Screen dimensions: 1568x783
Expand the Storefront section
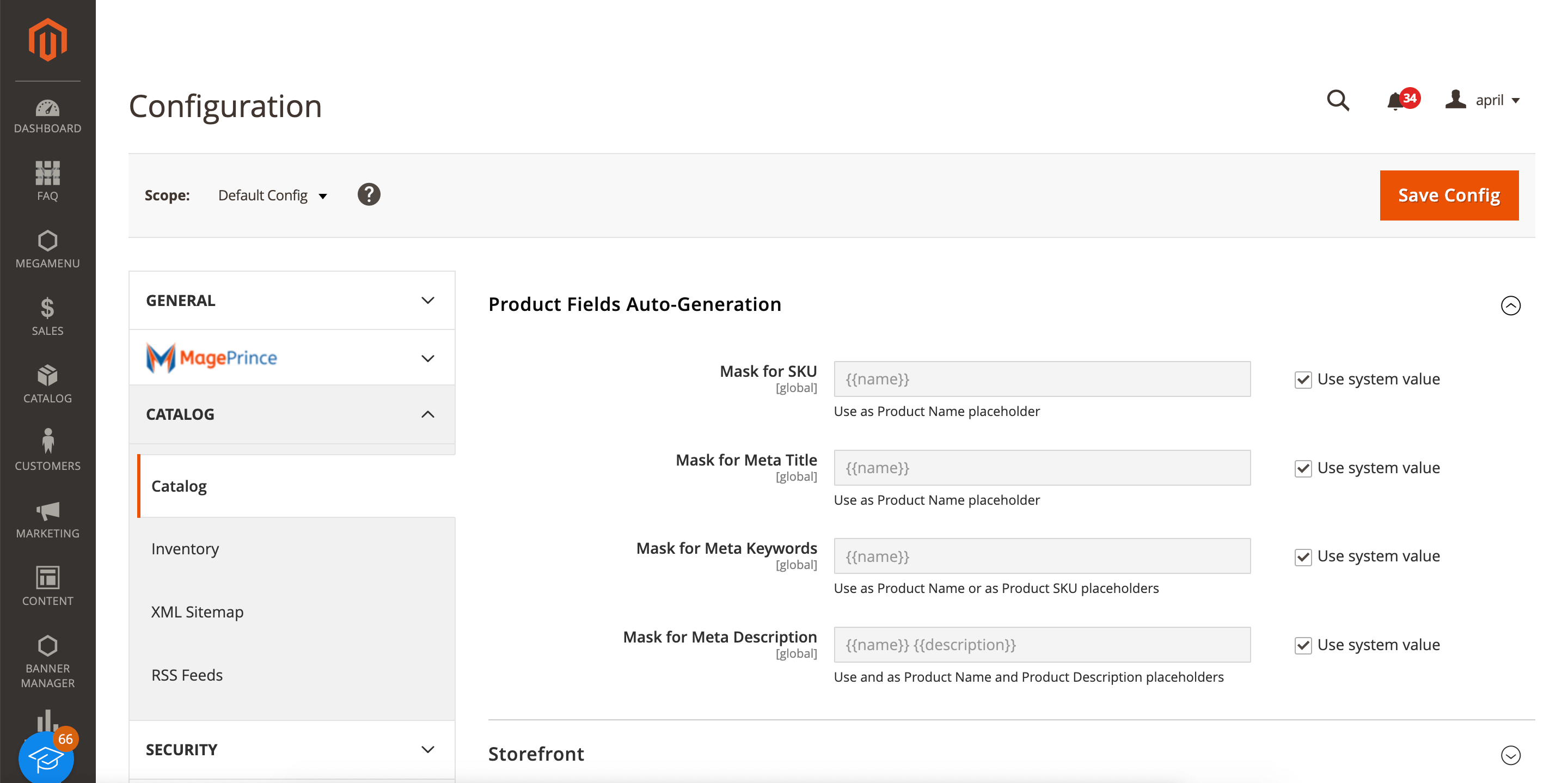coord(1510,755)
